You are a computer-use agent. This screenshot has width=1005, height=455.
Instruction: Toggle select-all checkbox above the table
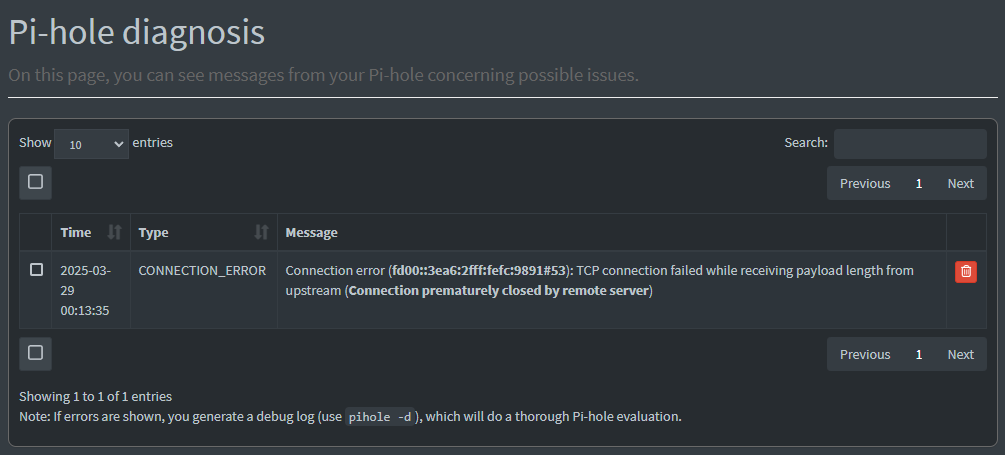pos(36,182)
